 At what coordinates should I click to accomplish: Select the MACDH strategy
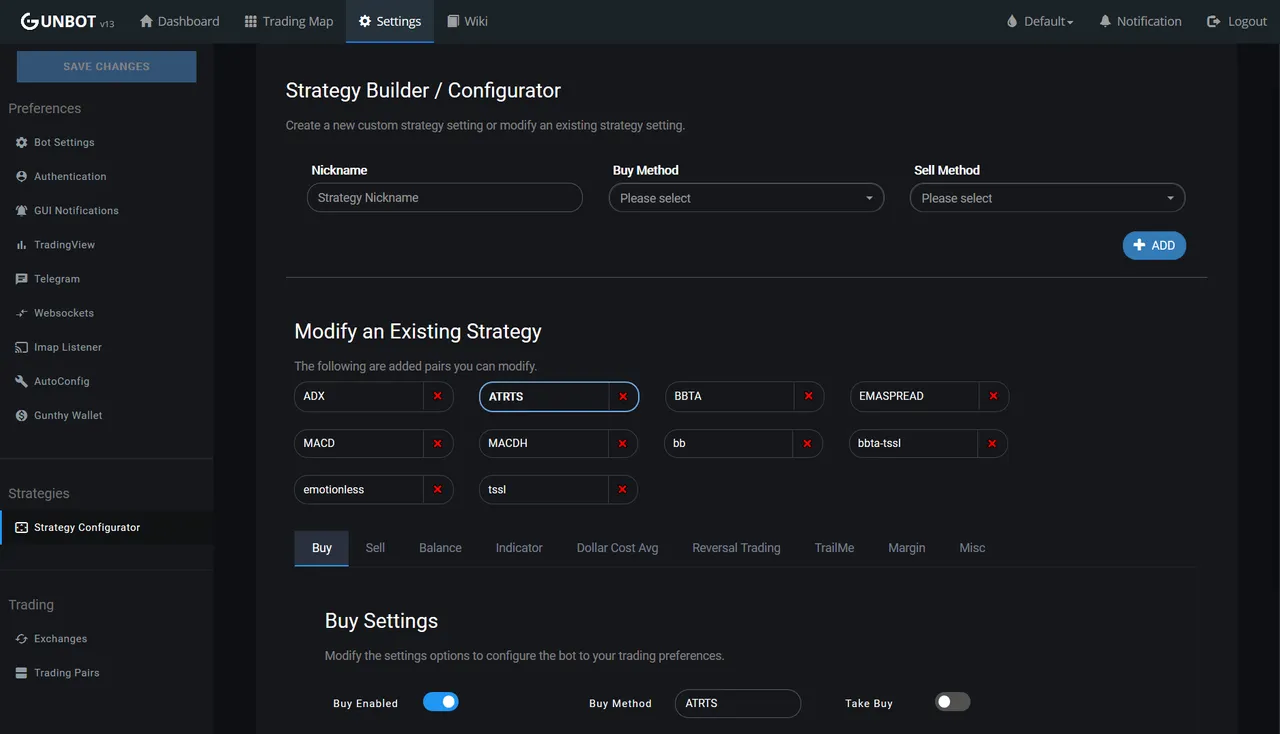[544, 443]
